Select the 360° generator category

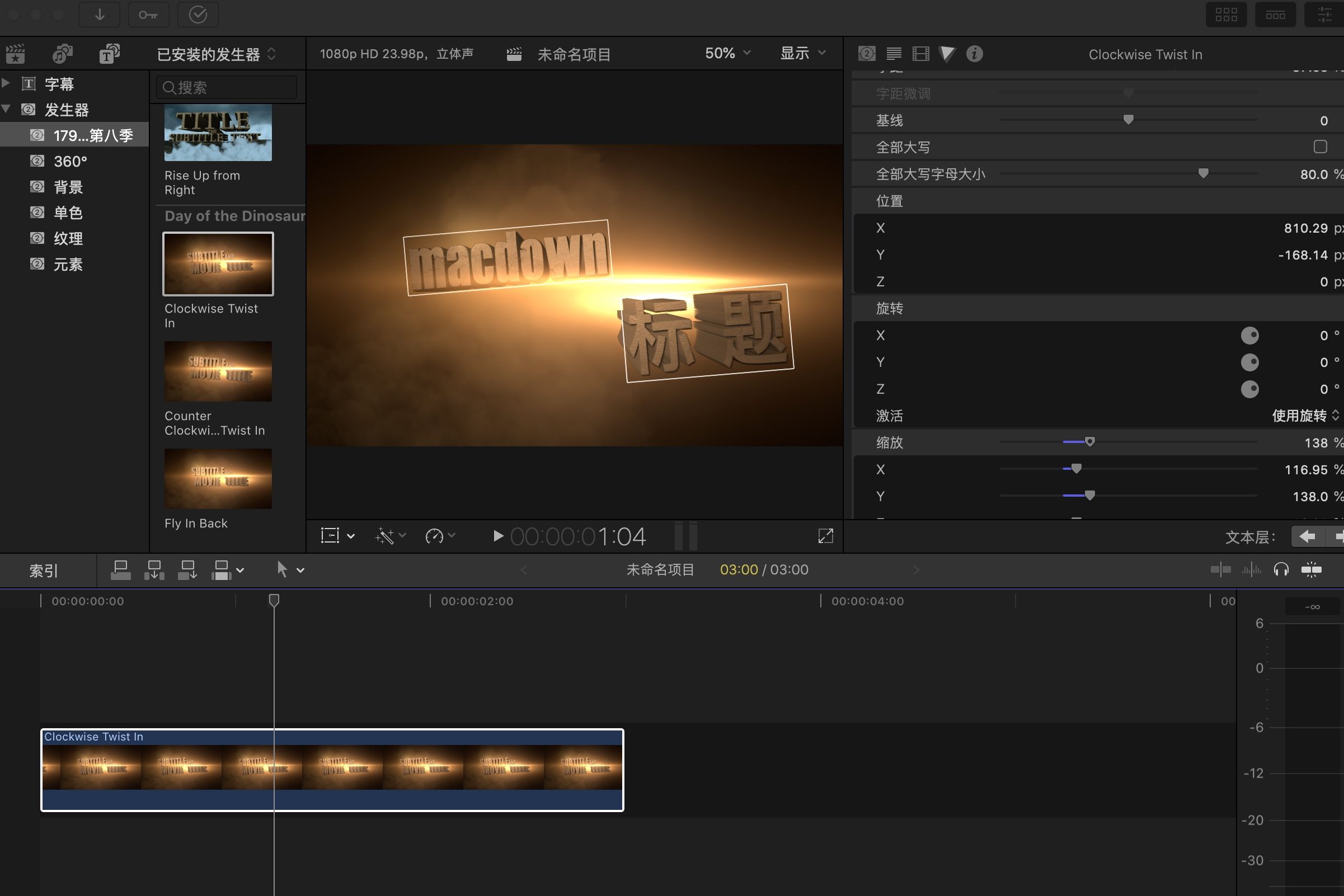[x=74, y=161]
